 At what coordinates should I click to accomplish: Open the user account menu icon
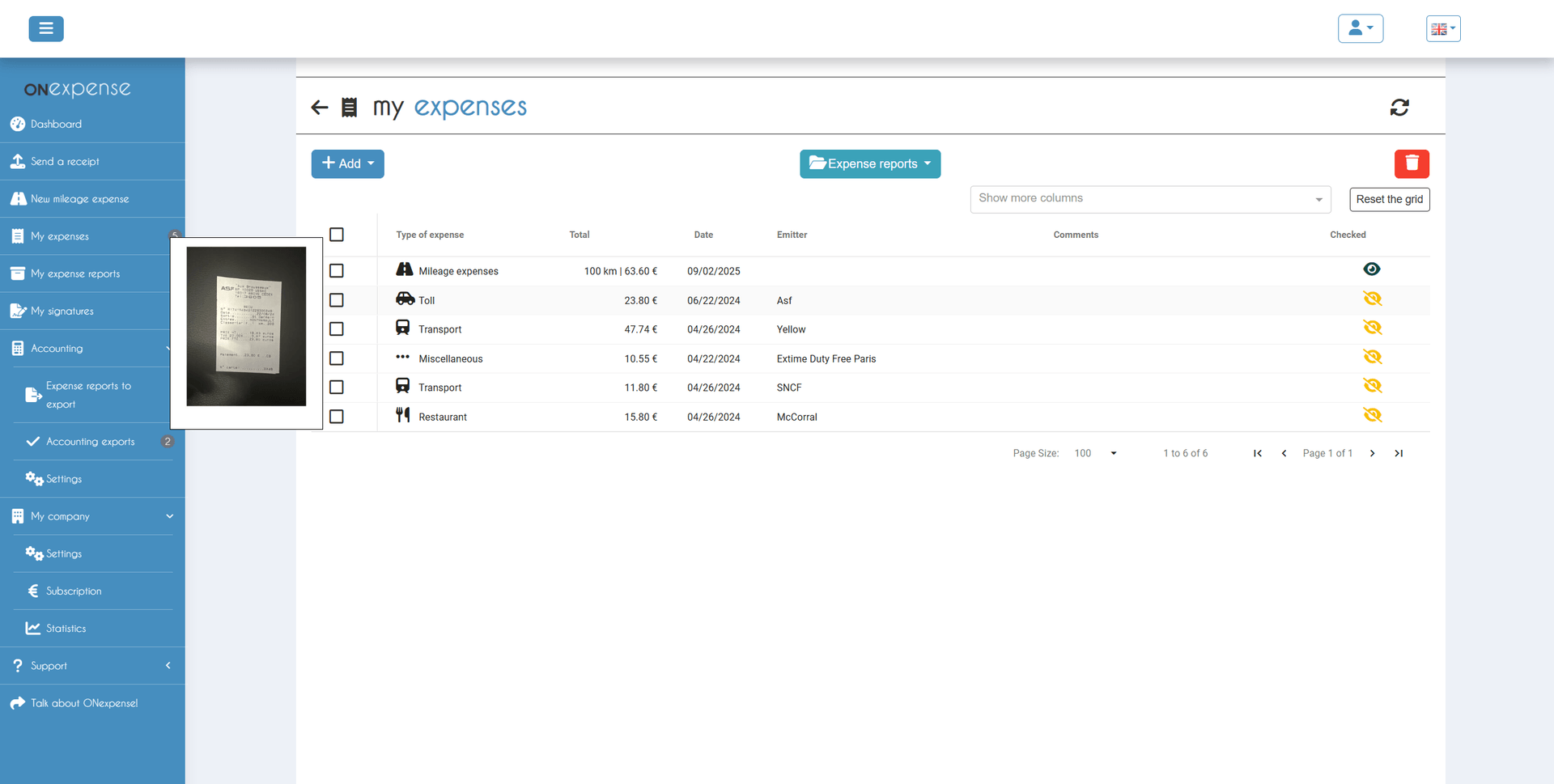tap(1360, 29)
